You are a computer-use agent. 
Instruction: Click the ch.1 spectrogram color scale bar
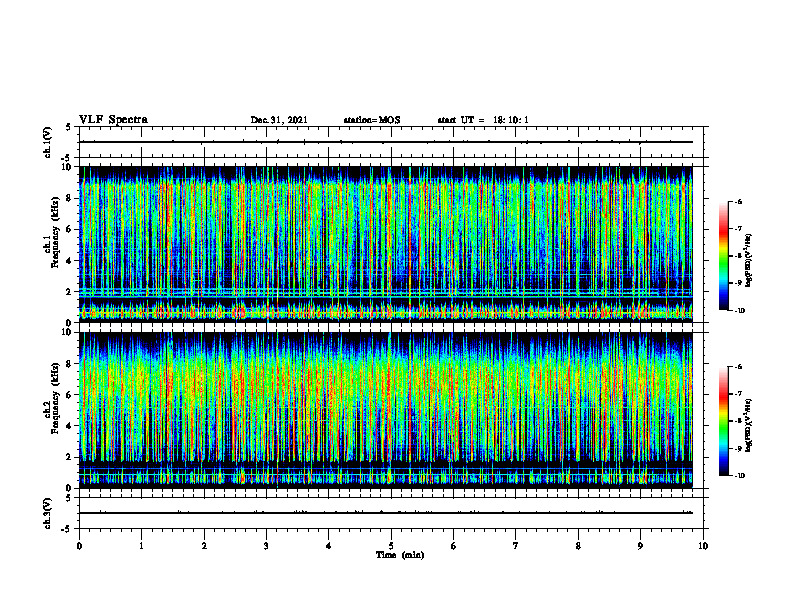pyautogui.click(x=724, y=256)
